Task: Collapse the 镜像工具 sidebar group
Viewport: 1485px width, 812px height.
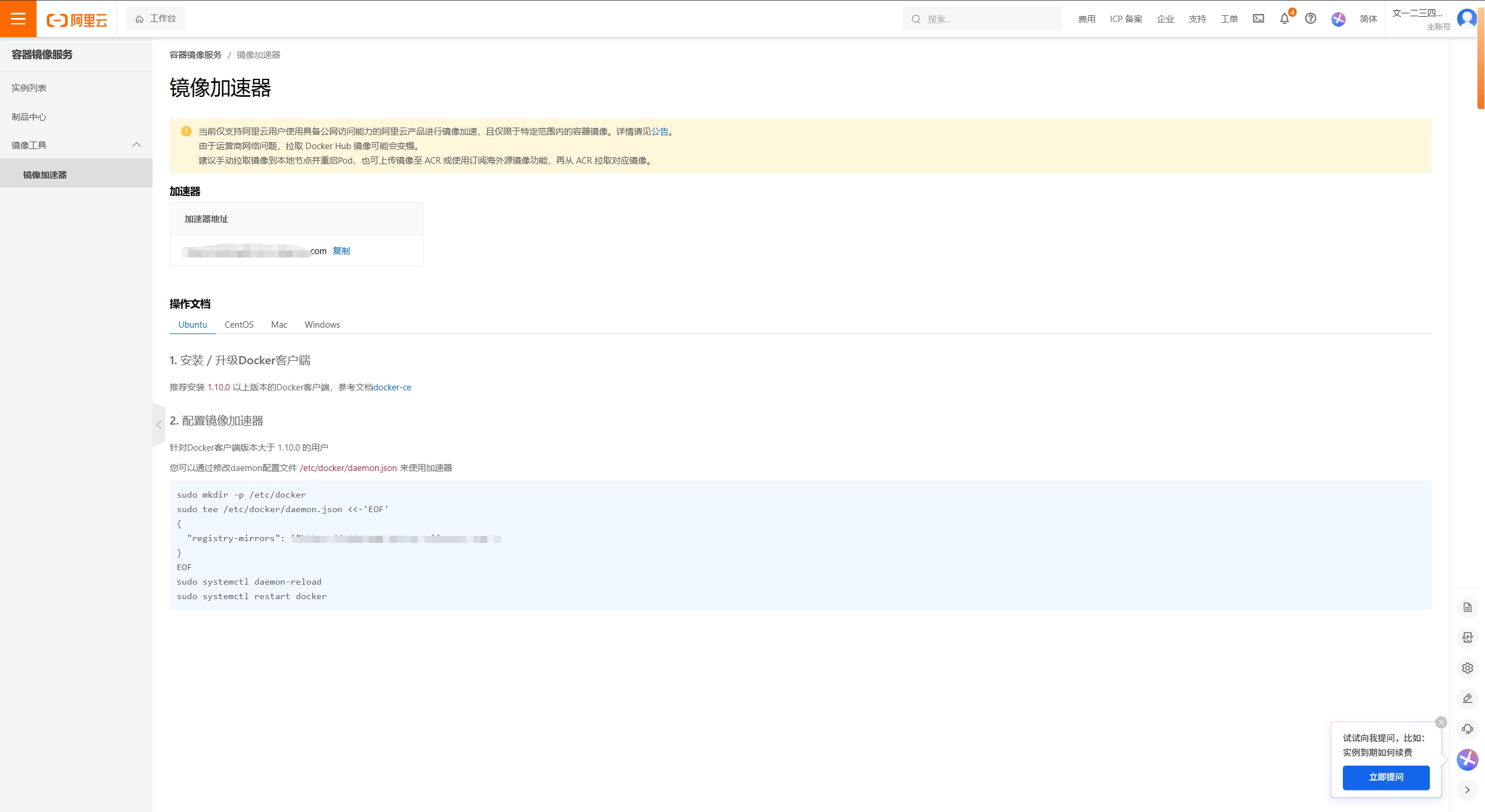Action: (x=76, y=145)
